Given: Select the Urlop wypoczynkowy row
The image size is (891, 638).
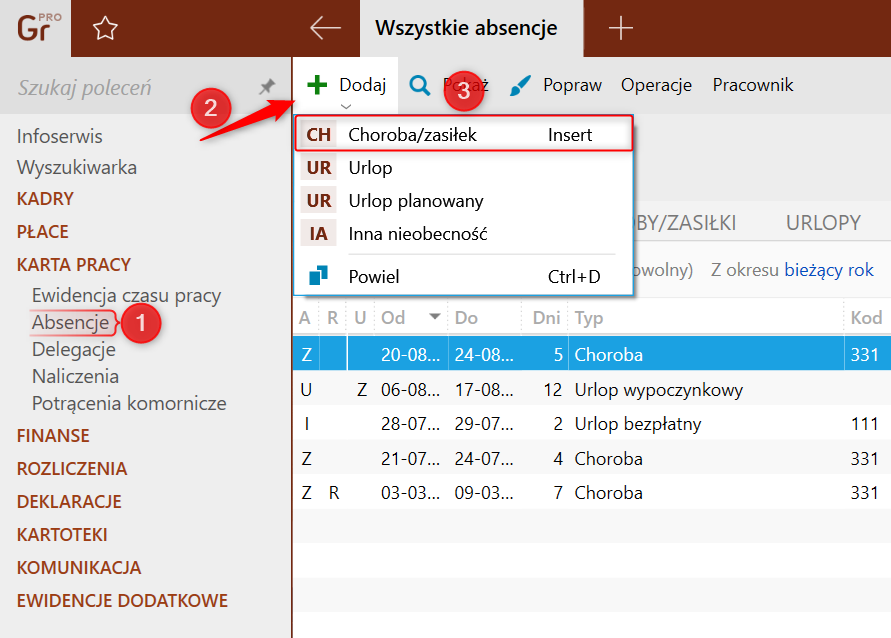Looking at the screenshot, I should coord(592,390).
